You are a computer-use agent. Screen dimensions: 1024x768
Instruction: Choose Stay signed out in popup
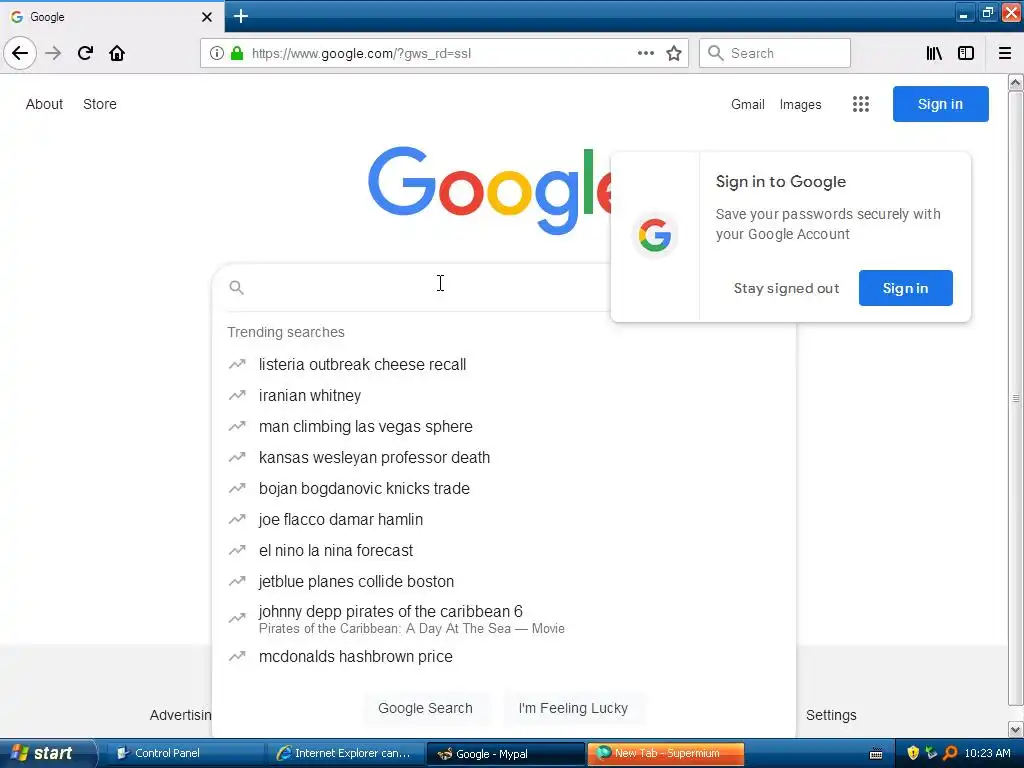[x=786, y=288]
